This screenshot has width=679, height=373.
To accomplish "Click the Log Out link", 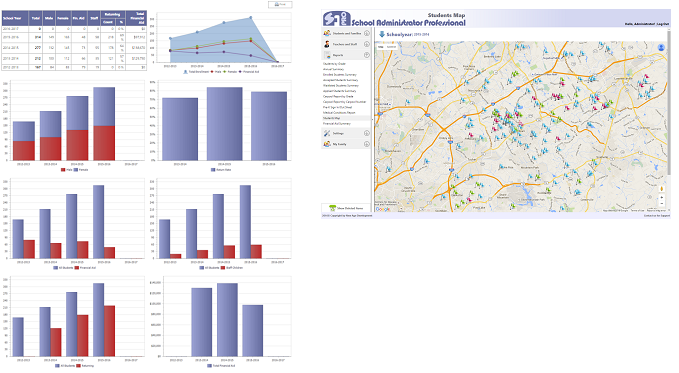I will (663, 24).
